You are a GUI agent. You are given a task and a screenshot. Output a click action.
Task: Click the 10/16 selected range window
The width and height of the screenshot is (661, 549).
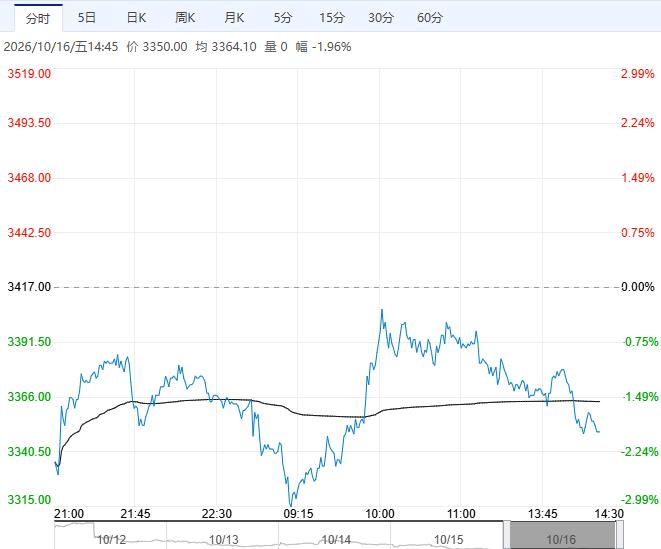coord(563,536)
